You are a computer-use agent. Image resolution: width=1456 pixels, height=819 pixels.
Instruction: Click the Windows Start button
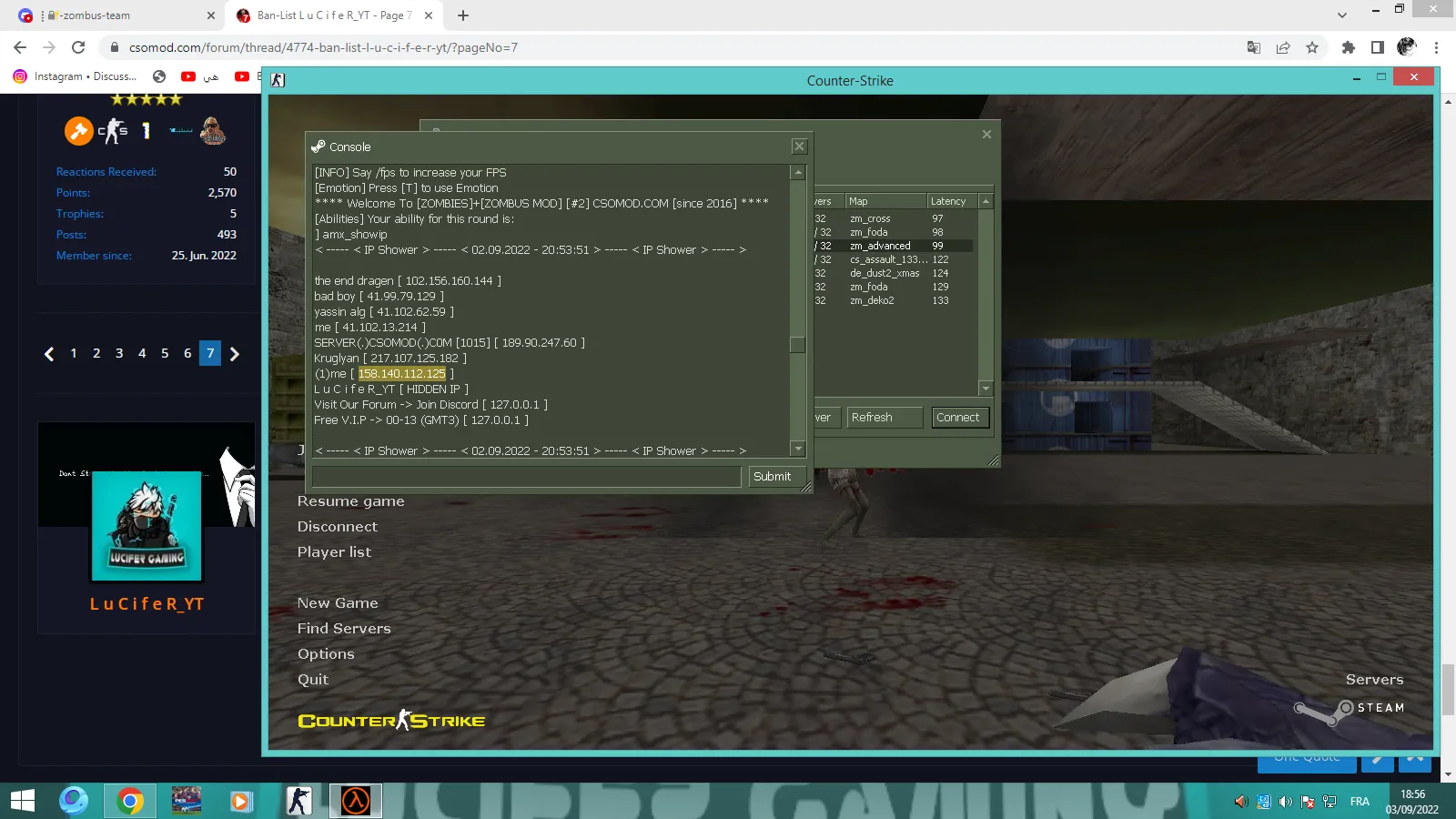pos(23,801)
